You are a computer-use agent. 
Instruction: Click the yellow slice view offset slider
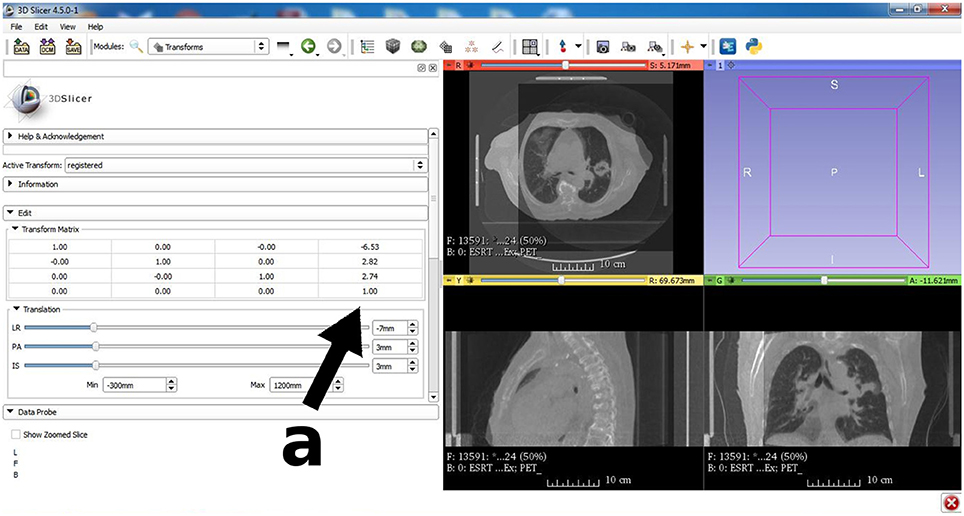pyautogui.click(x=564, y=280)
